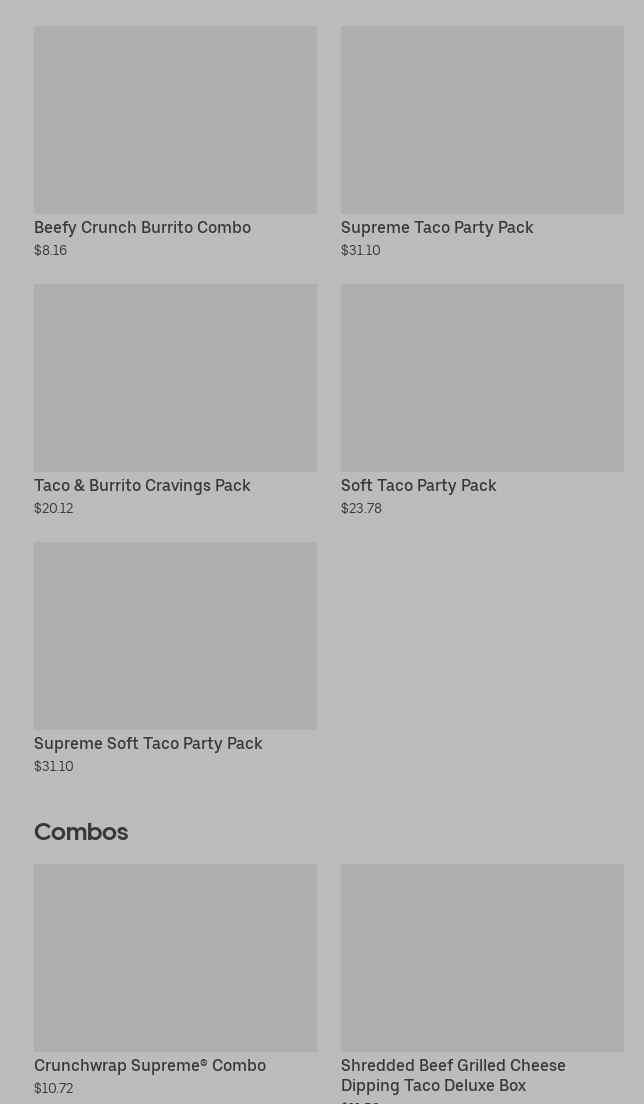Open Shredded Beef Grilled Cheese Dipping Taco title

coord(453,1075)
